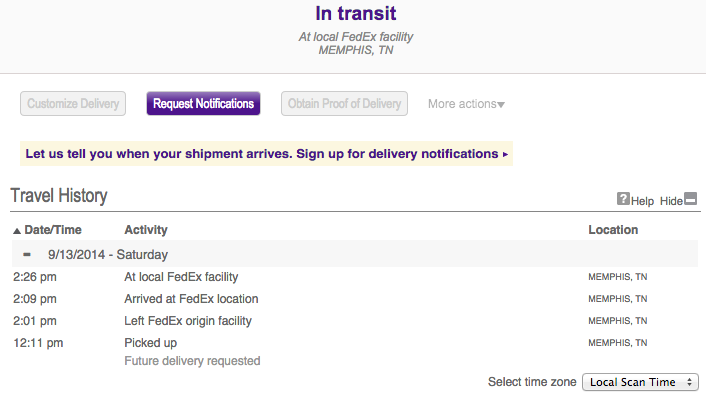The image size is (706, 408).
Task: Click the Customize Delivery button
Action: (73, 104)
